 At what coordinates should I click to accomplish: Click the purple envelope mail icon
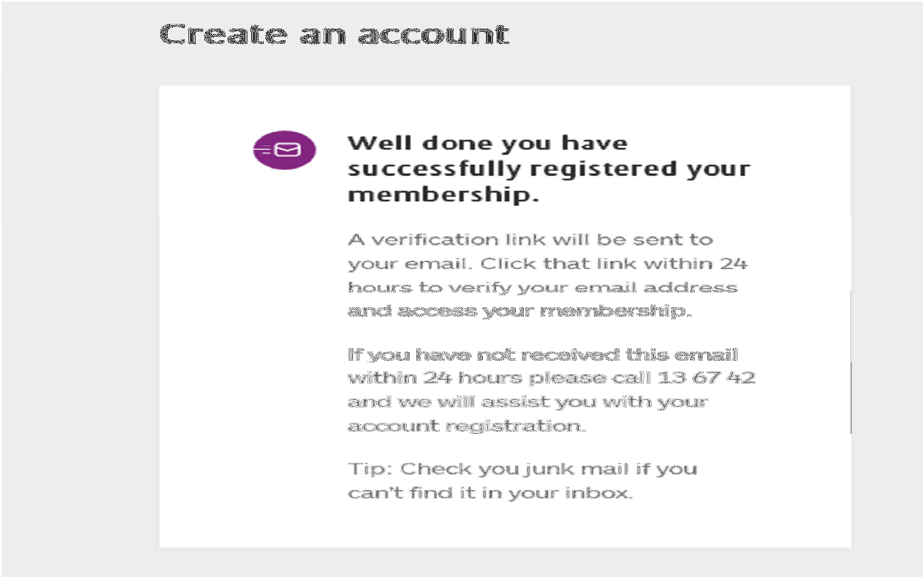point(284,150)
